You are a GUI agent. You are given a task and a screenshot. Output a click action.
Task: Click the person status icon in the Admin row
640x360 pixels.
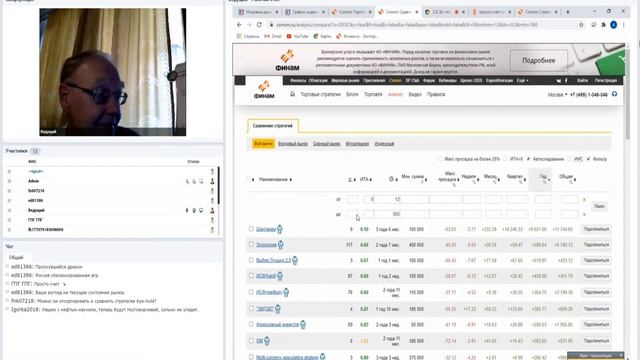point(212,181)
